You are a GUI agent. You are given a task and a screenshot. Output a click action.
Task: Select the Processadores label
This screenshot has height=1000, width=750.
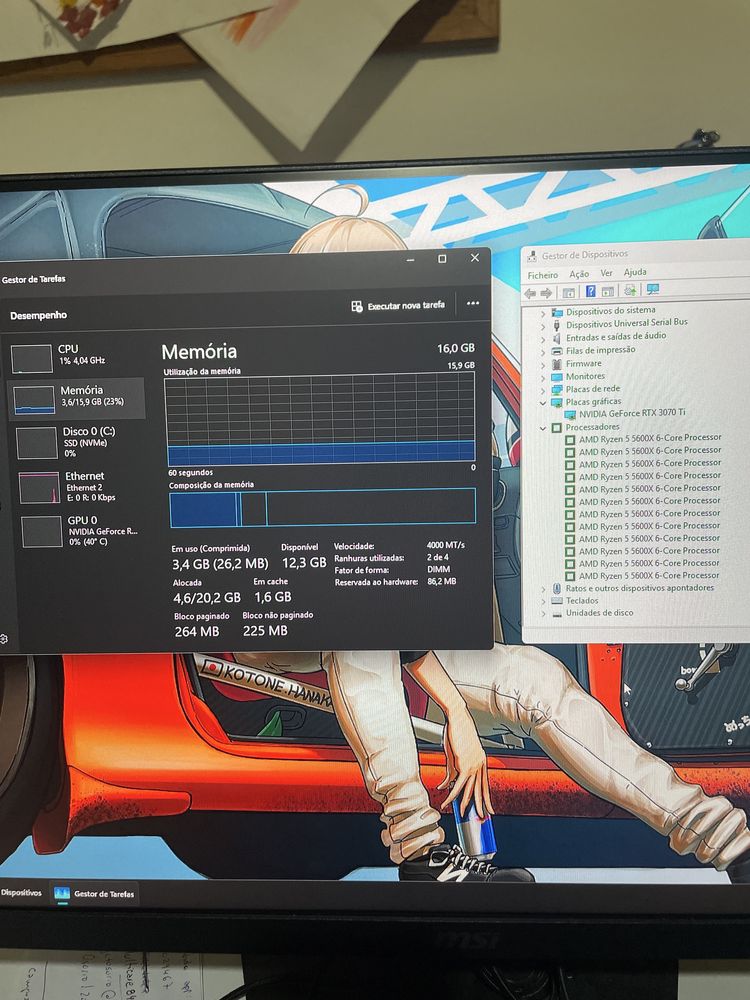point(592,427)
